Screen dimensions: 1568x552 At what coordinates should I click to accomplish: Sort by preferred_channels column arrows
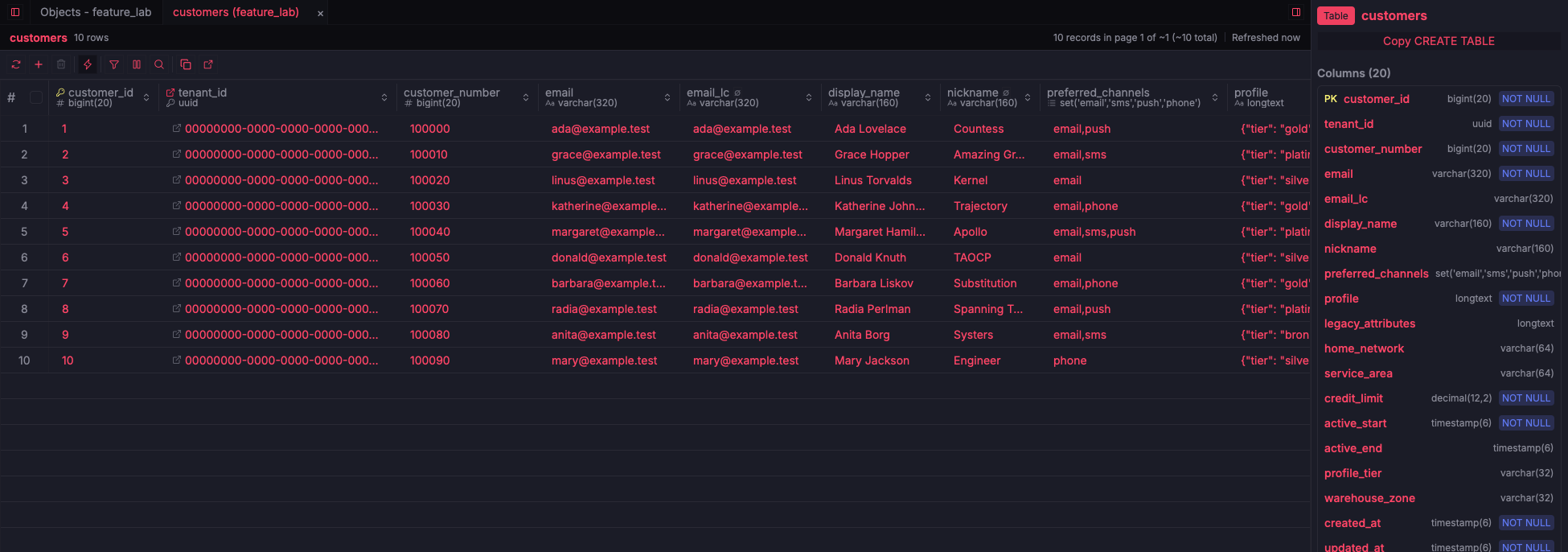pyautogui.click(x=1215, y=97)
